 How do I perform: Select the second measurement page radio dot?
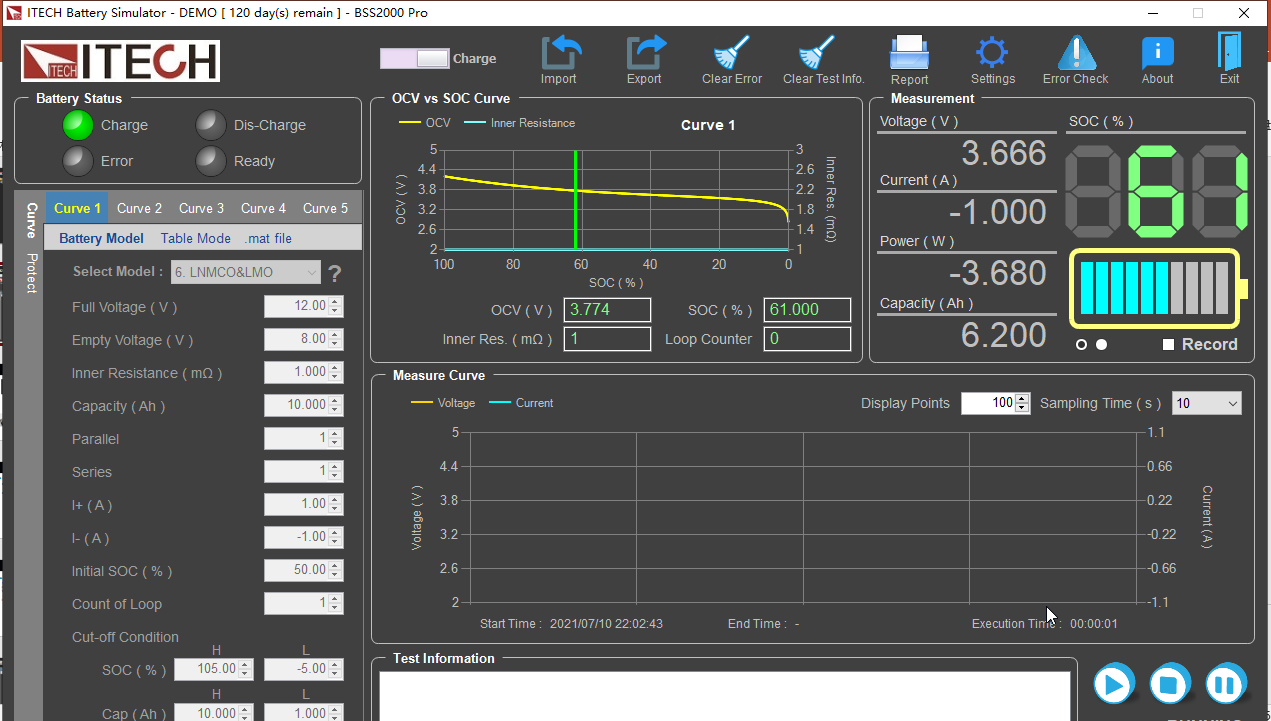[x=1101, y=345]
